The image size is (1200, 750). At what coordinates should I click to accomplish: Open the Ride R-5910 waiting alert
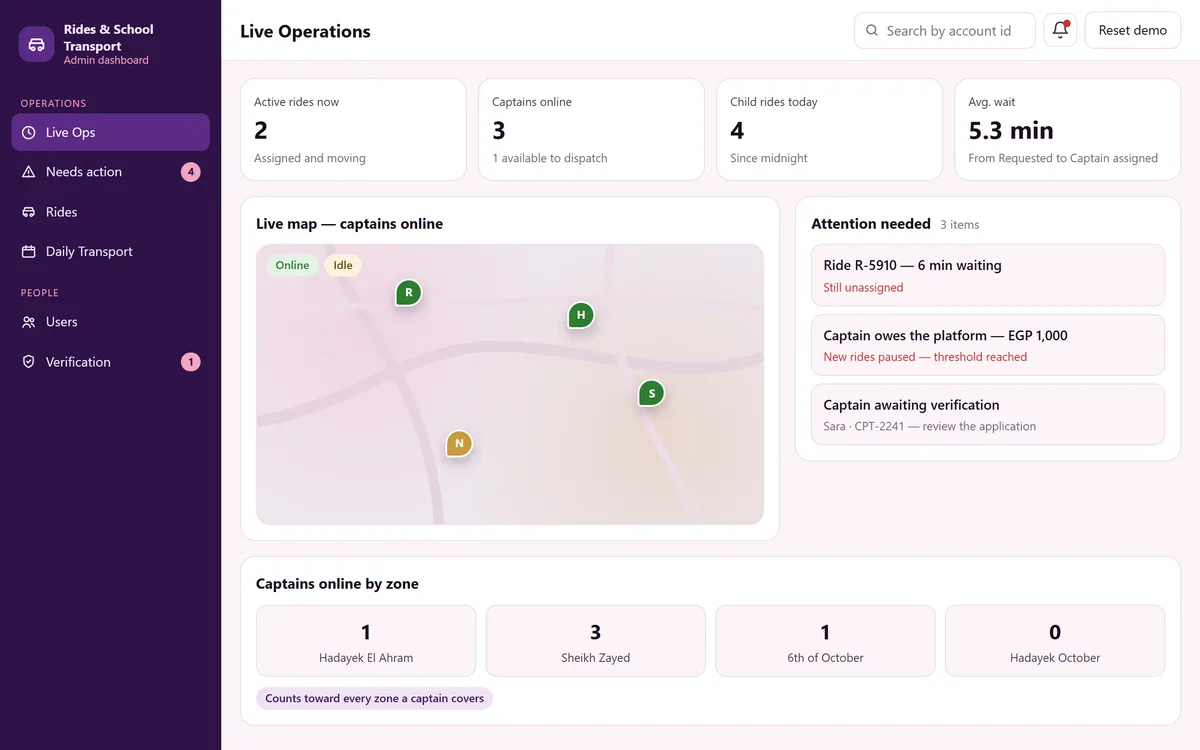pyautogui.click(x=988, y=276)
